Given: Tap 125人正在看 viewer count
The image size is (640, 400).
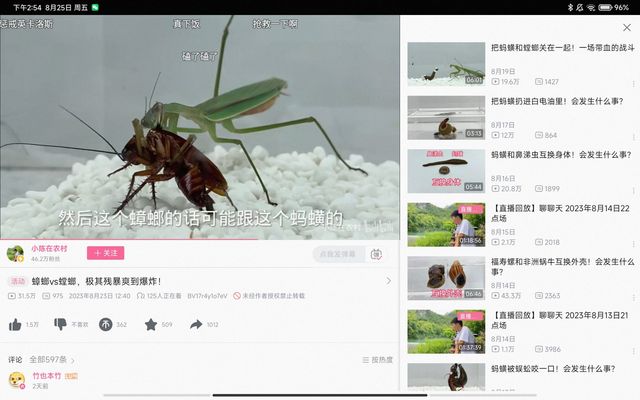Looking at the screenshot, I should pyautogui.click(x=159, y=296).
